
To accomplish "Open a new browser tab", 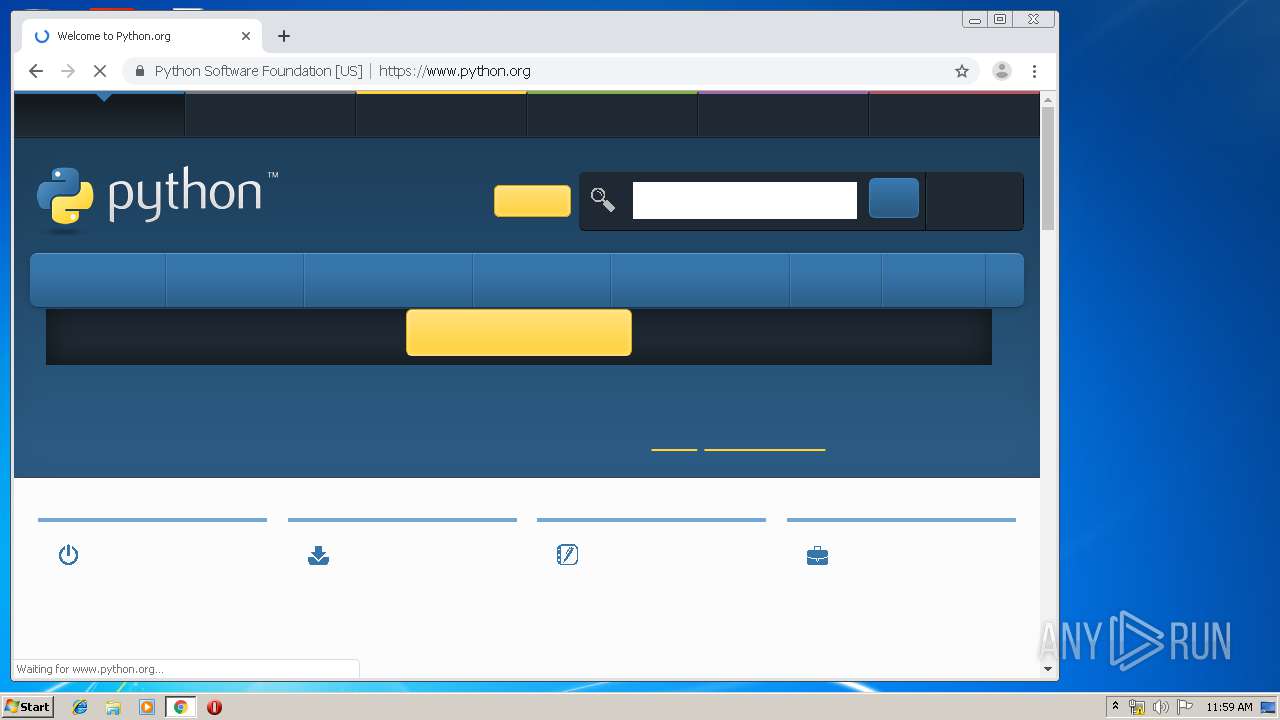I will 284,36.
